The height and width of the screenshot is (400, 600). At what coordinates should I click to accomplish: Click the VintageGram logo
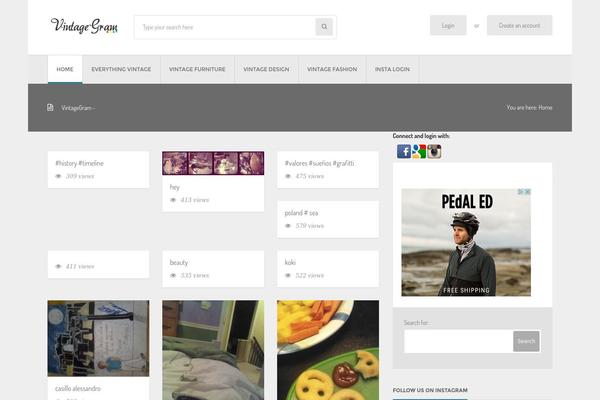point(84,26)
